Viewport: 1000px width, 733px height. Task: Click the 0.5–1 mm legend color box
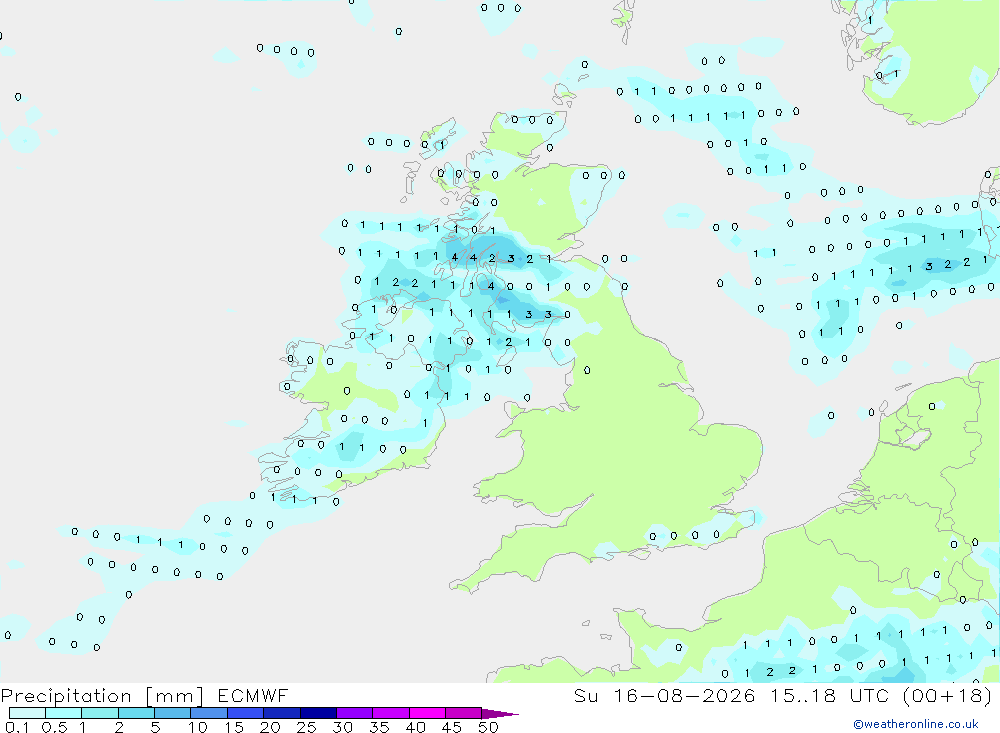tap(64, 713)
